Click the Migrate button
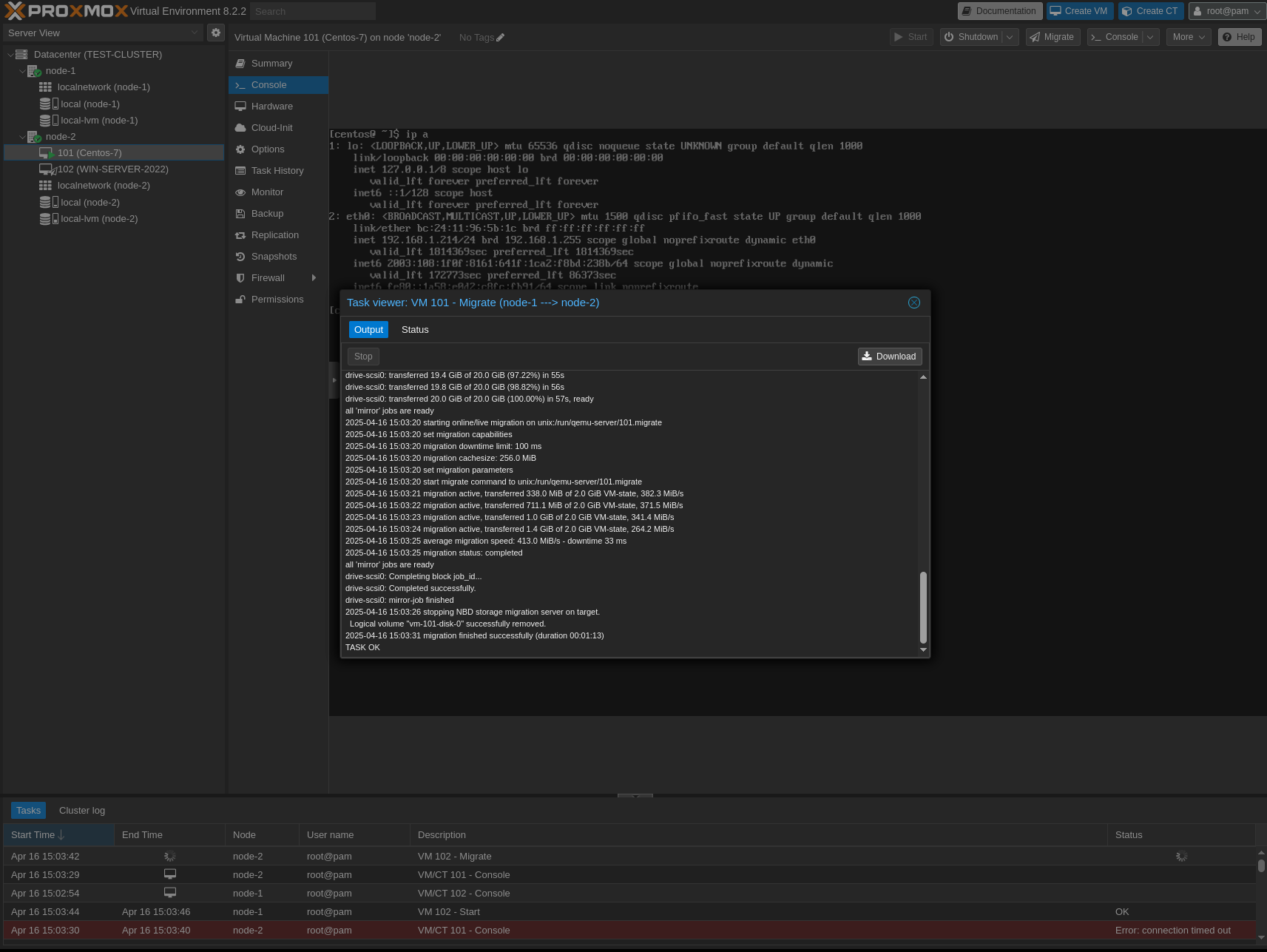 pos(1053,36)
